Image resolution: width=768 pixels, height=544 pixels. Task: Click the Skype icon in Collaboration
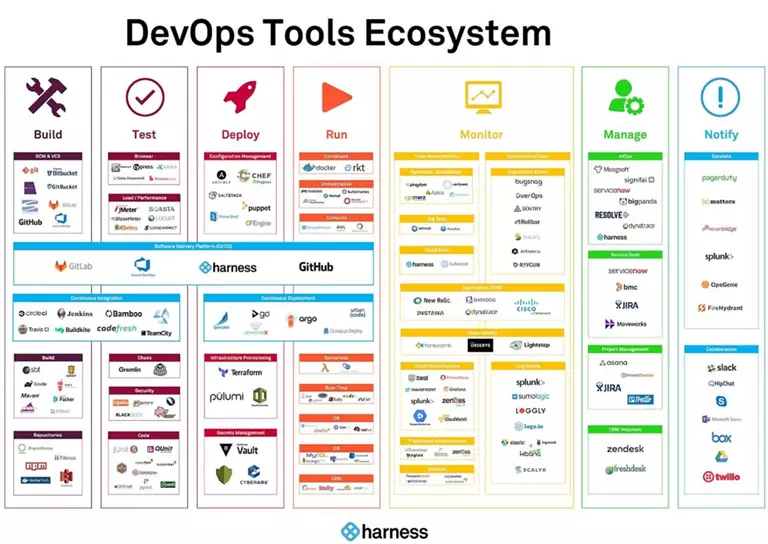[x=721, y=402]
